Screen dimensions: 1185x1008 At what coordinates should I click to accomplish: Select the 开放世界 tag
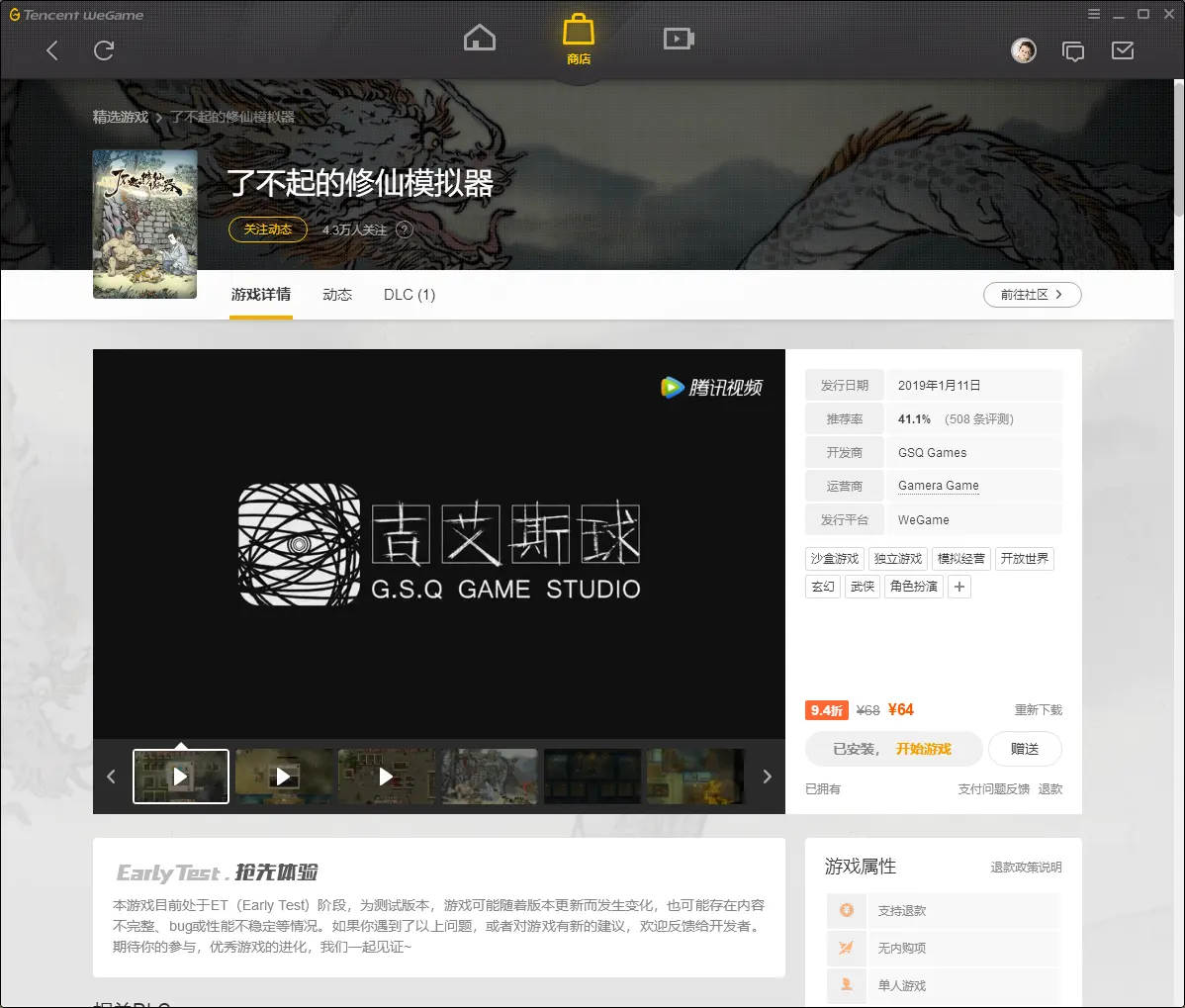coord(1025,559)
